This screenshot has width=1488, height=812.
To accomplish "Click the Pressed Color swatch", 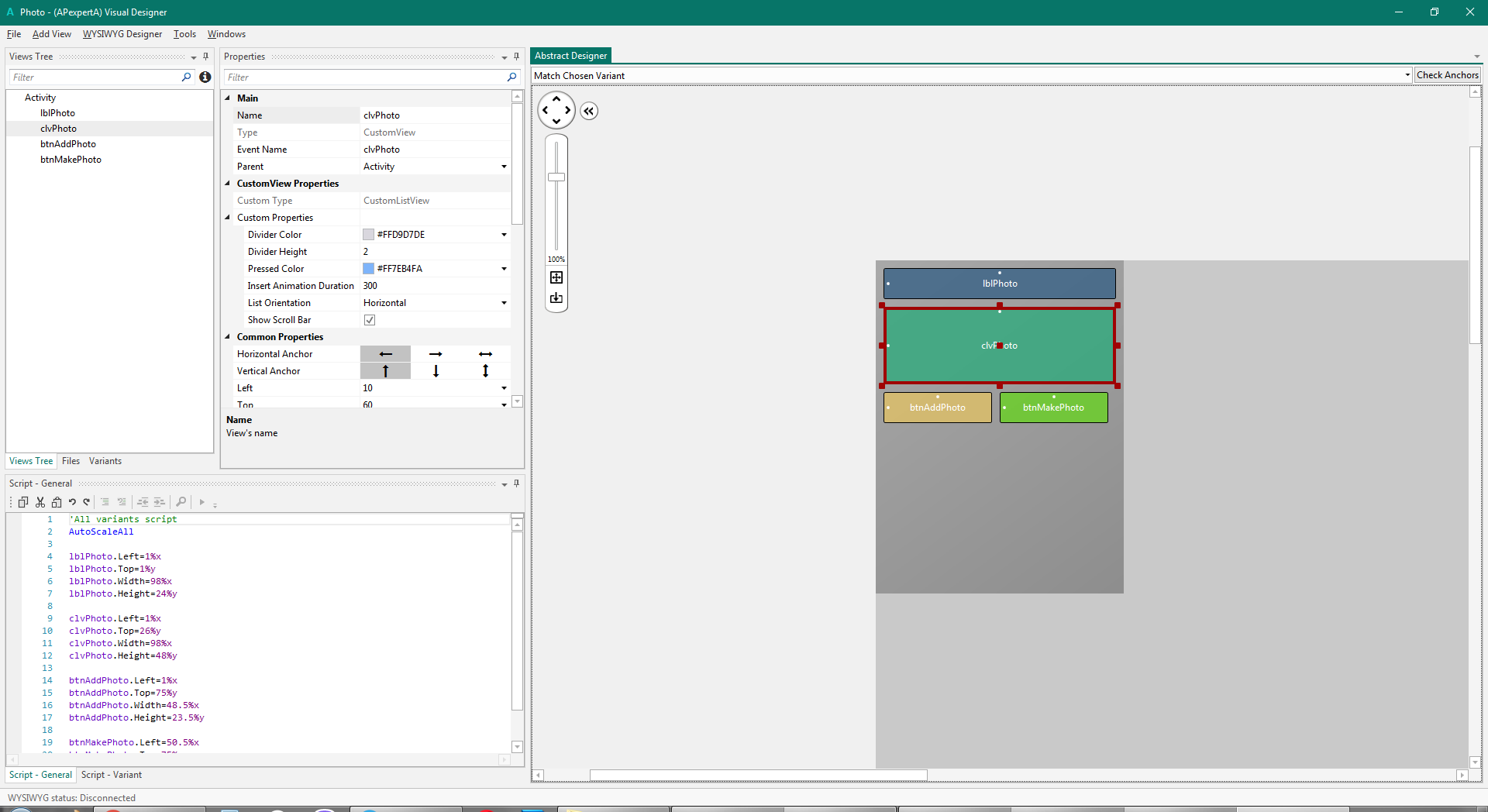I will [x=369, y=269].
